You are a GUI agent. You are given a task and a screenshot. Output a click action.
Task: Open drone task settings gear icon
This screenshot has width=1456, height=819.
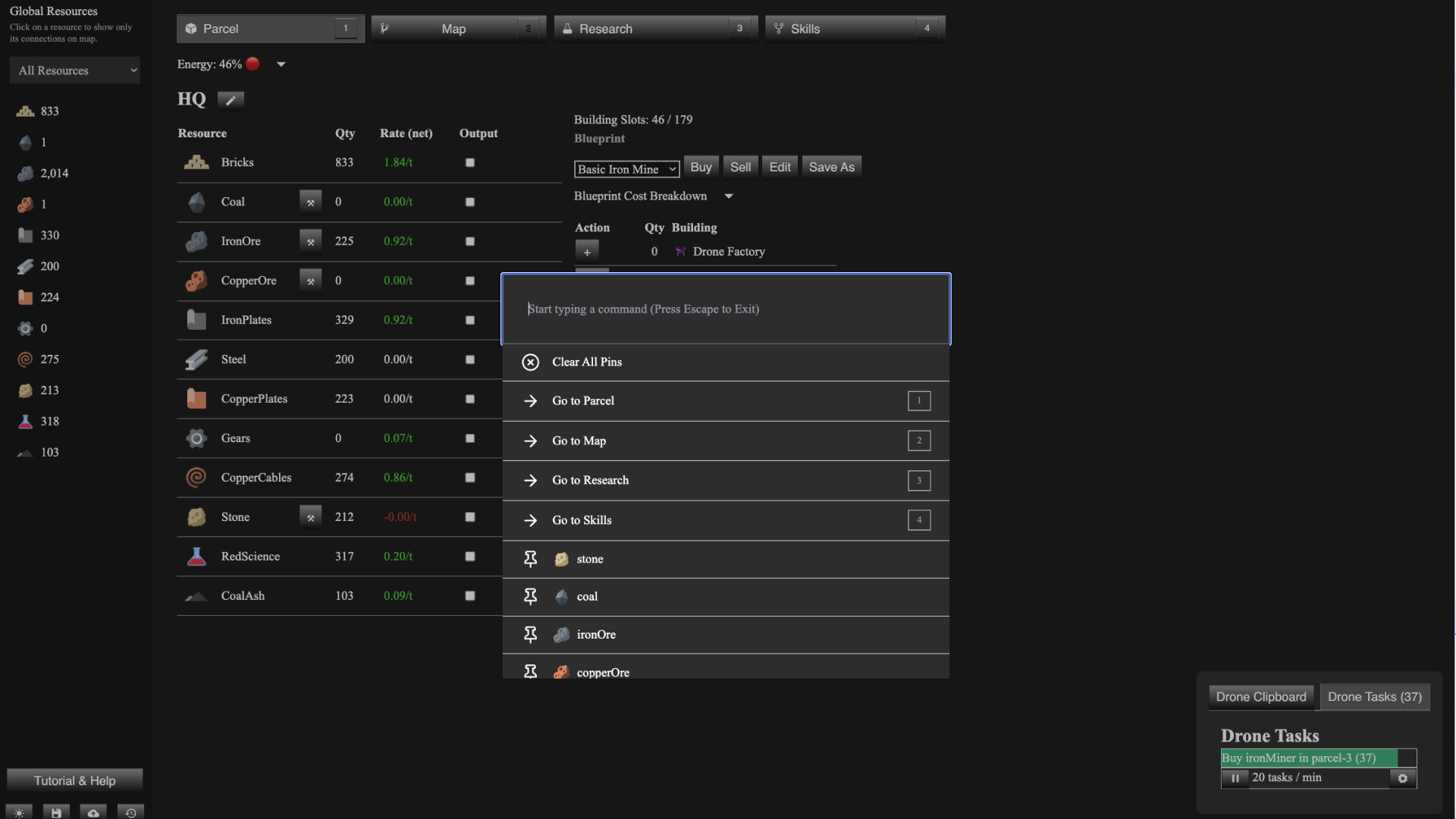point(1402,778)
